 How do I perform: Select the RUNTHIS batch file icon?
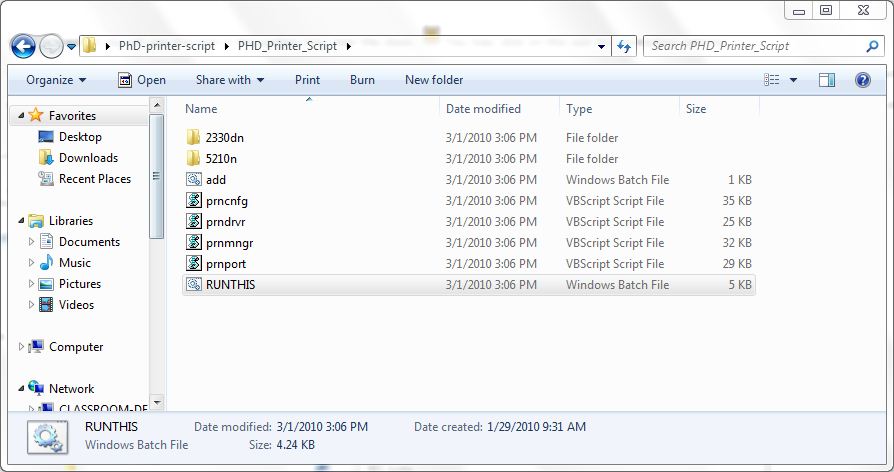tap(194, 284)
